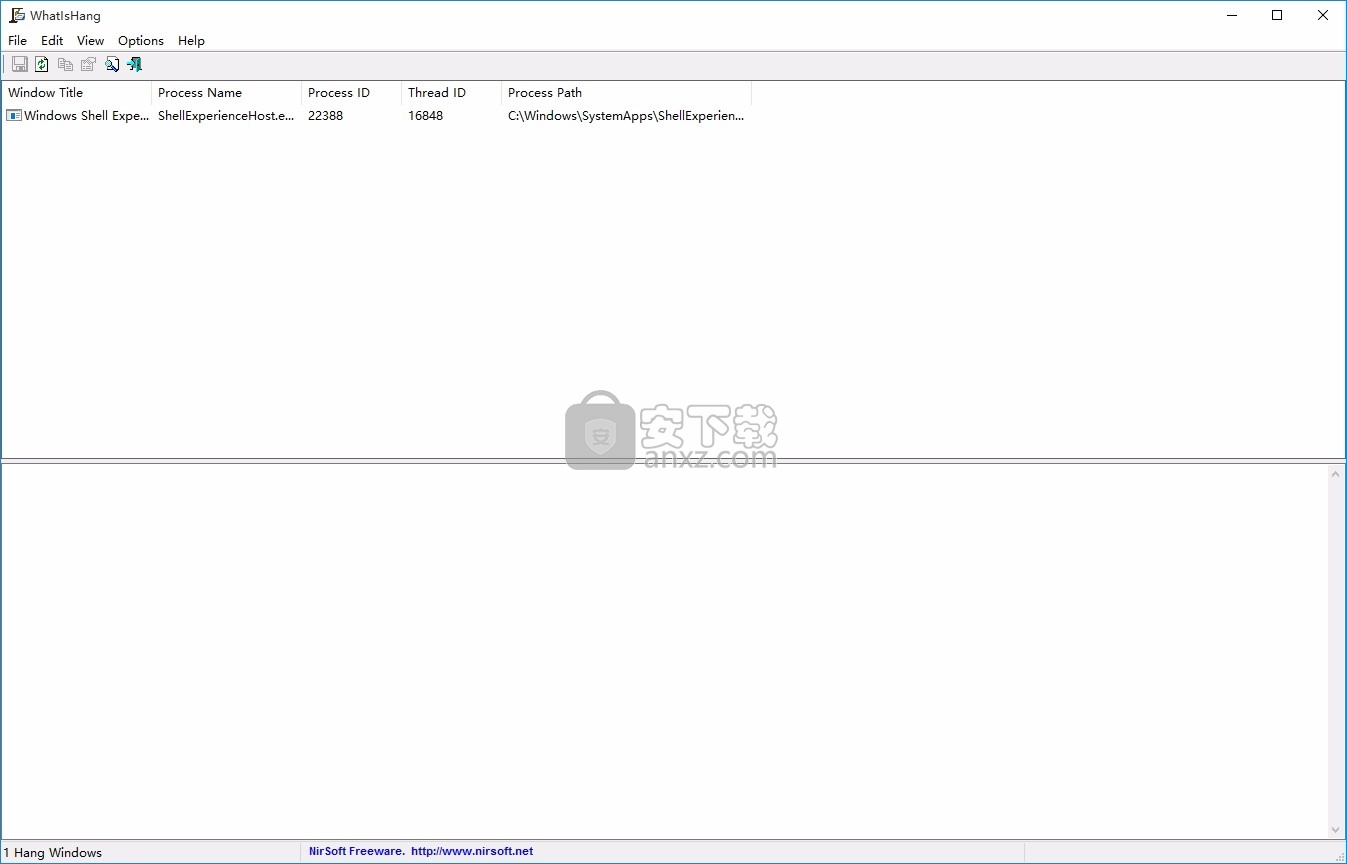Image resolution: width=1347 pixels, height=864 pixels.
Task: Click the 1 Hang Windows status text
Action: [53, 853]
